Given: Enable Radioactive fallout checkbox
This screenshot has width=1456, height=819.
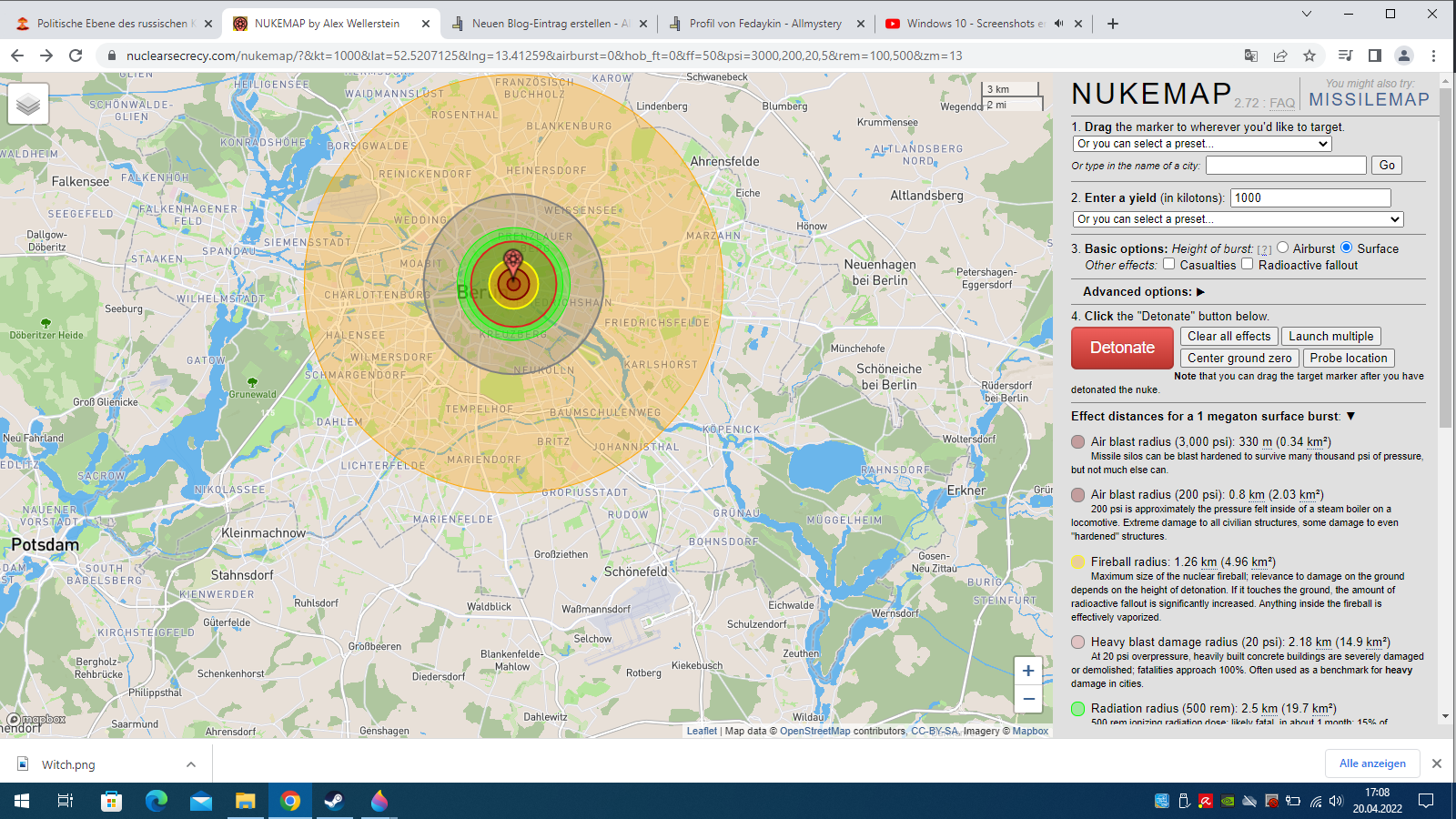Looking at the screenshot, I should pyautogui.click(x=1248, y=264).
